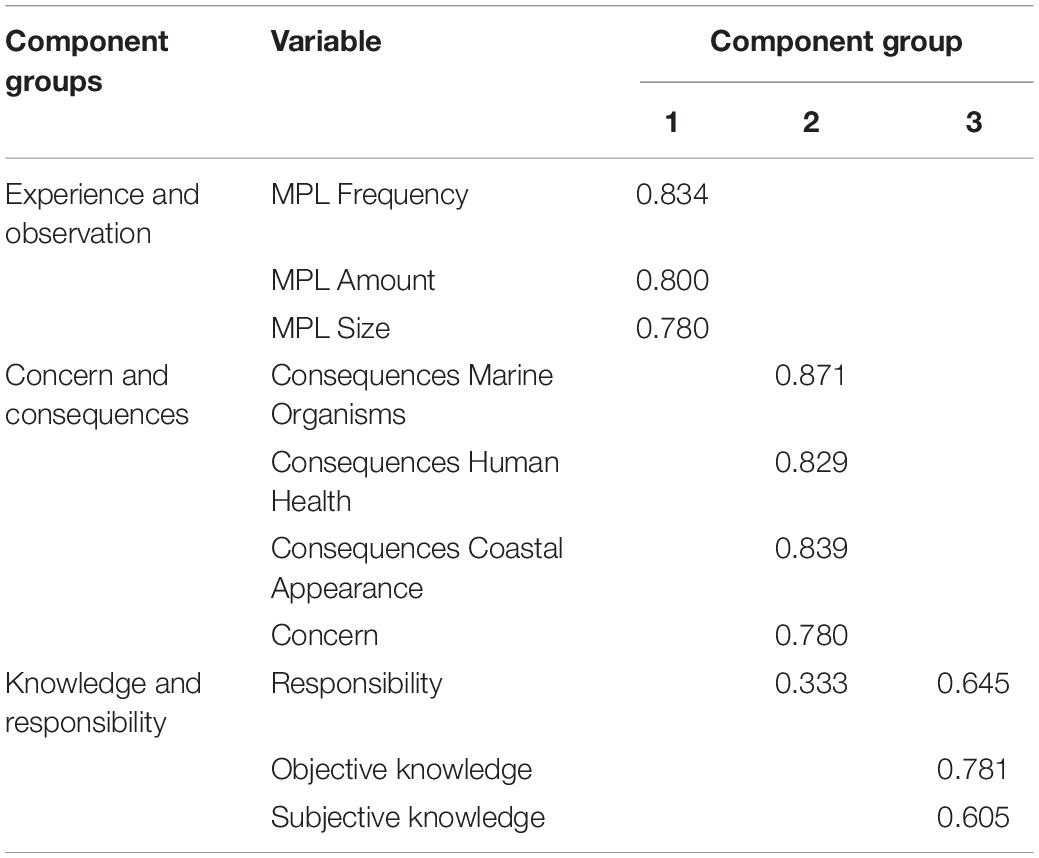Click component group number 2 header

810,123
